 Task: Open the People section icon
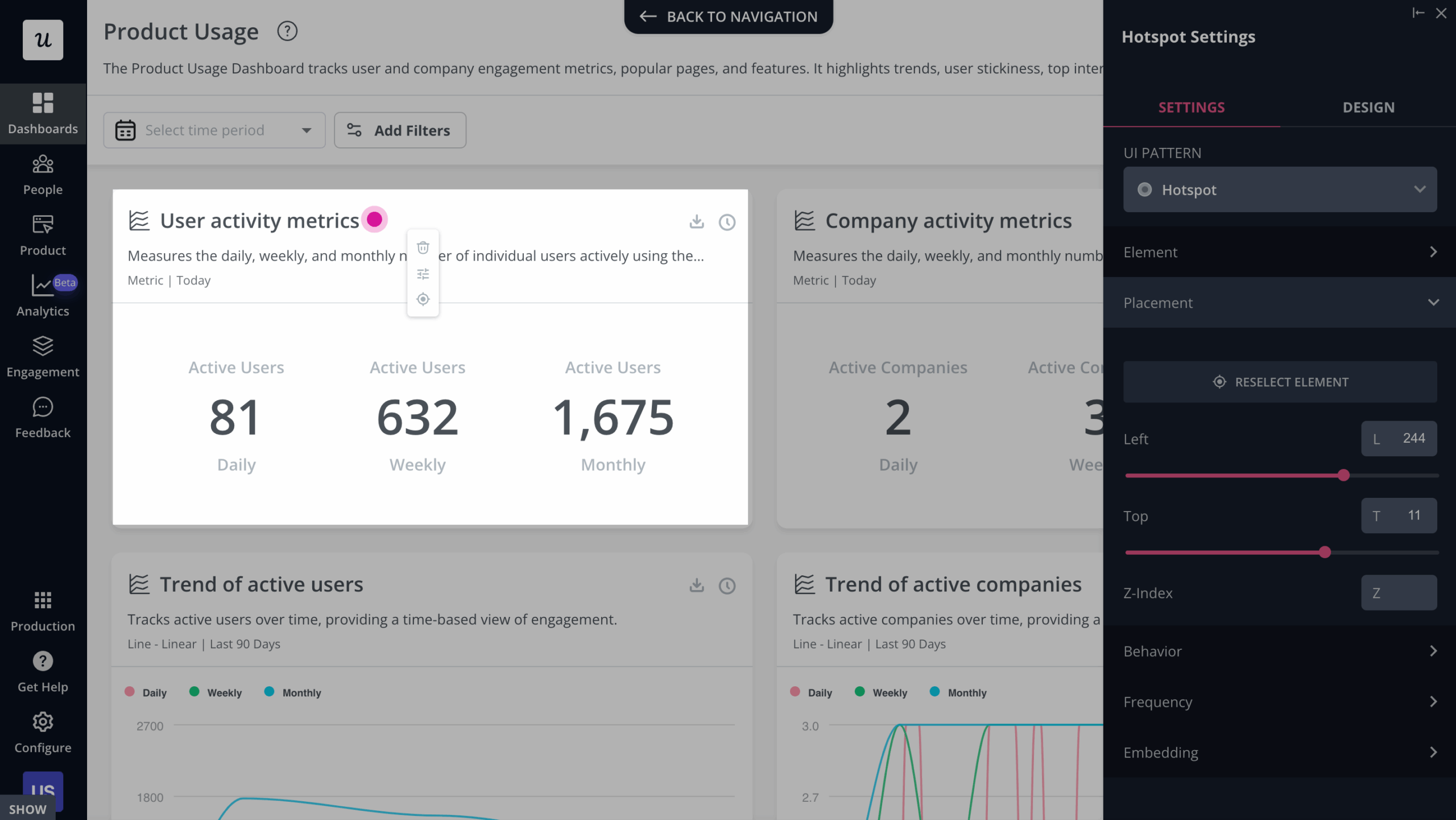pyautogui.click(x=43, y=165)
